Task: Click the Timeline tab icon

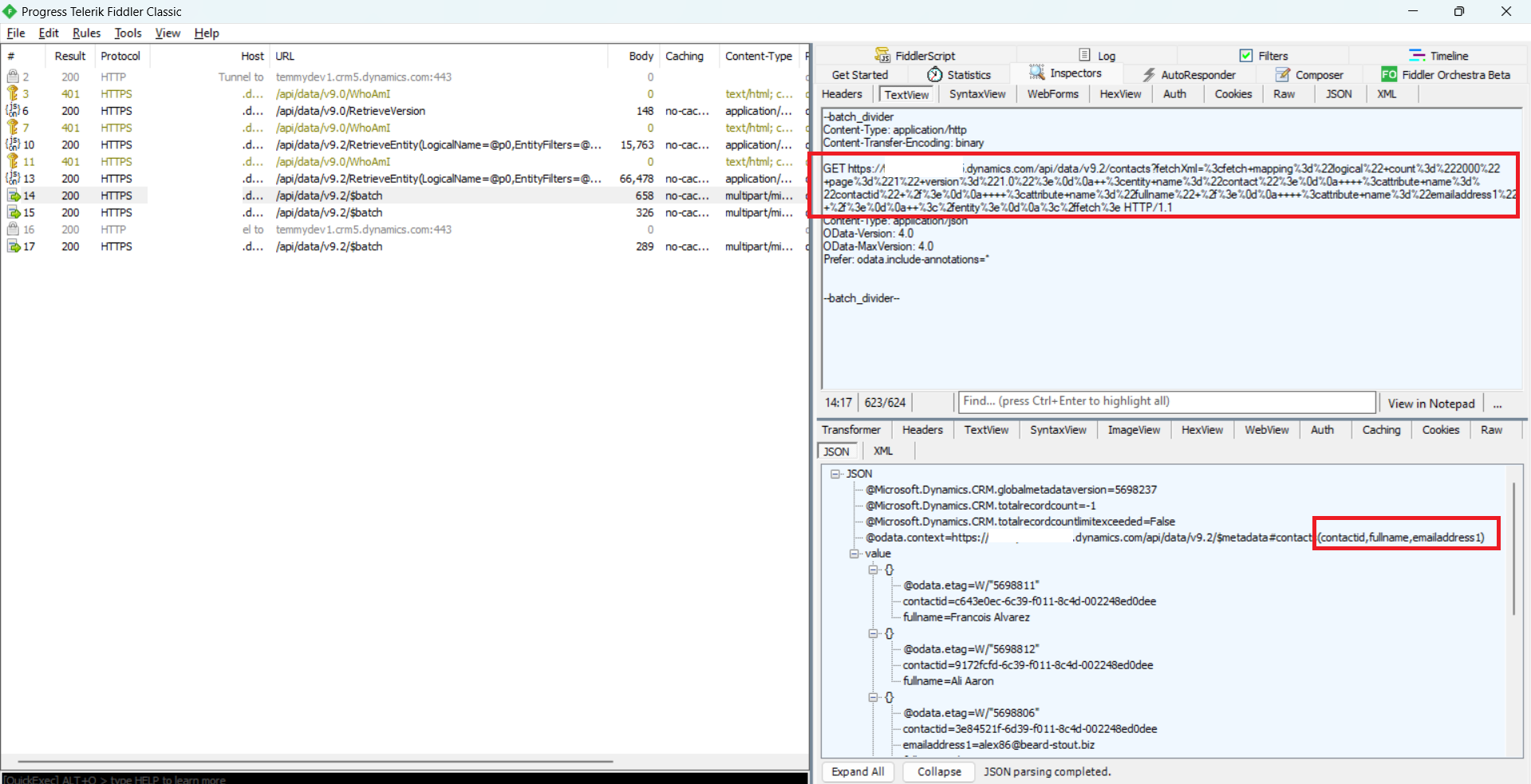Action: pyautogui.click(x=1417, y=55)
